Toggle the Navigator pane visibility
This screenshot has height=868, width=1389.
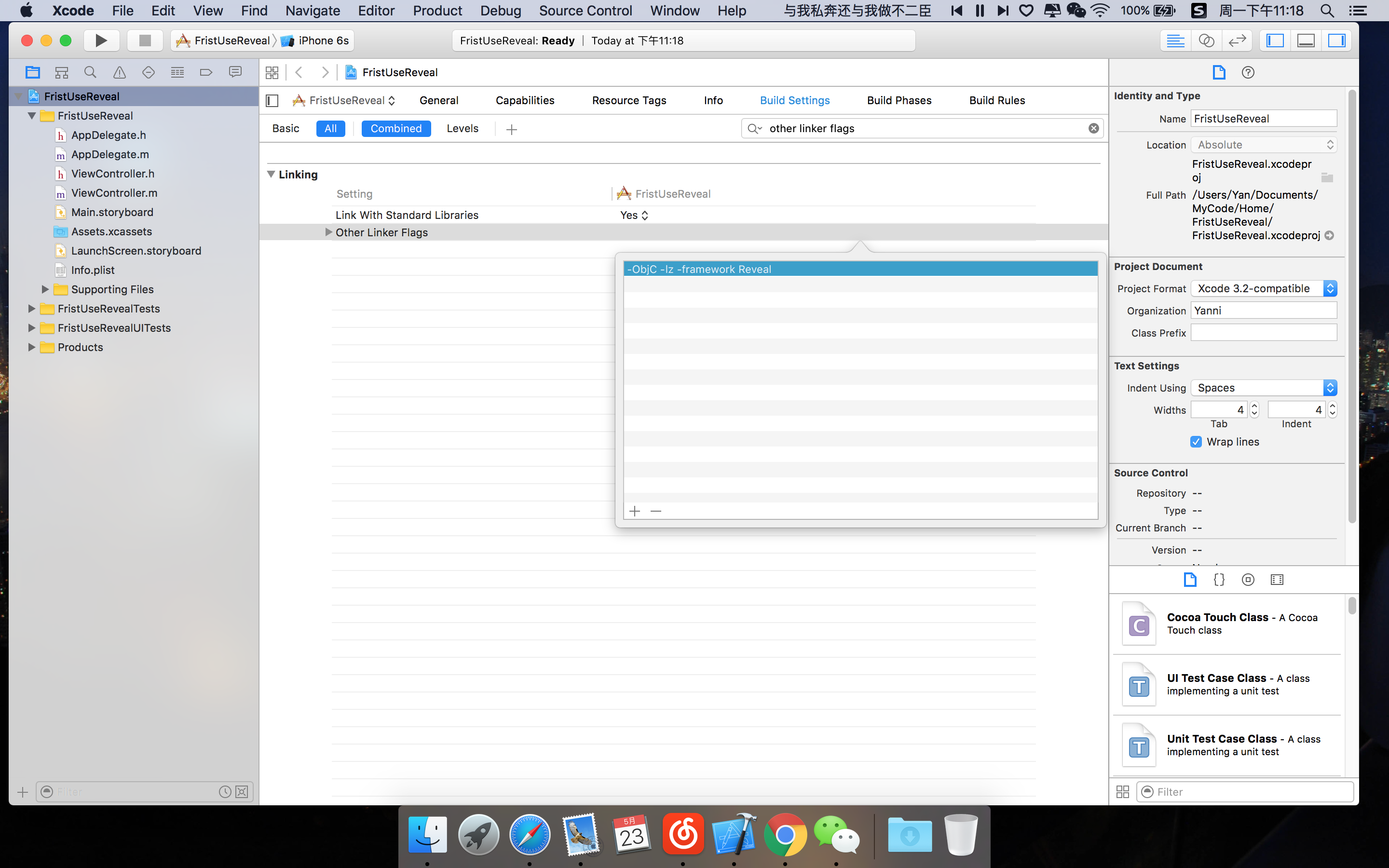click(1275, 41)
